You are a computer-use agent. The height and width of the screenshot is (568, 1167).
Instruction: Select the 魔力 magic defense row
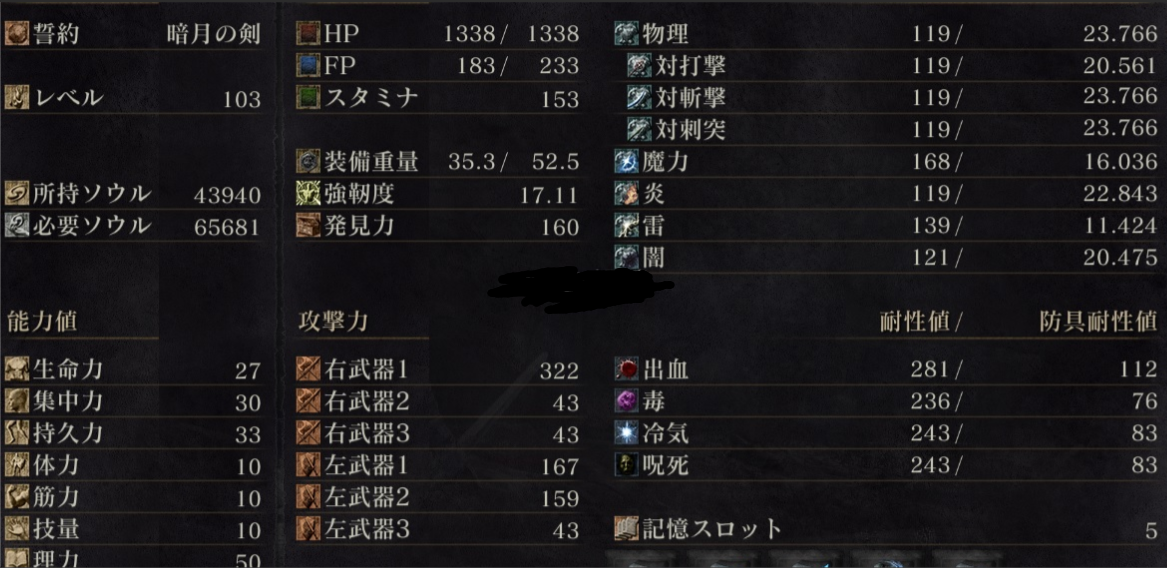click(x=886, y=162)
